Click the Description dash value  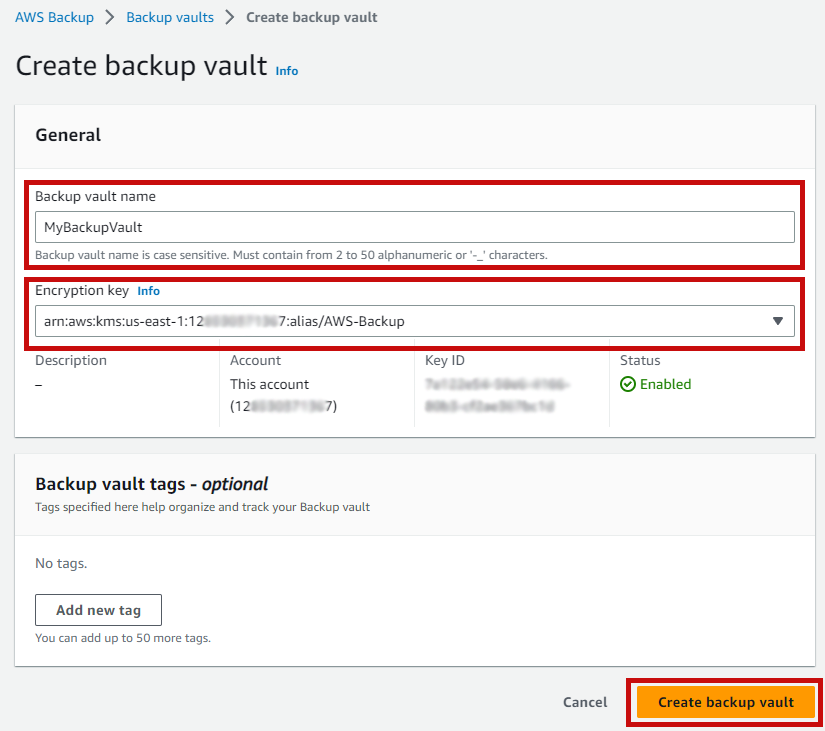pyautogui.click(x=38, y=385)
